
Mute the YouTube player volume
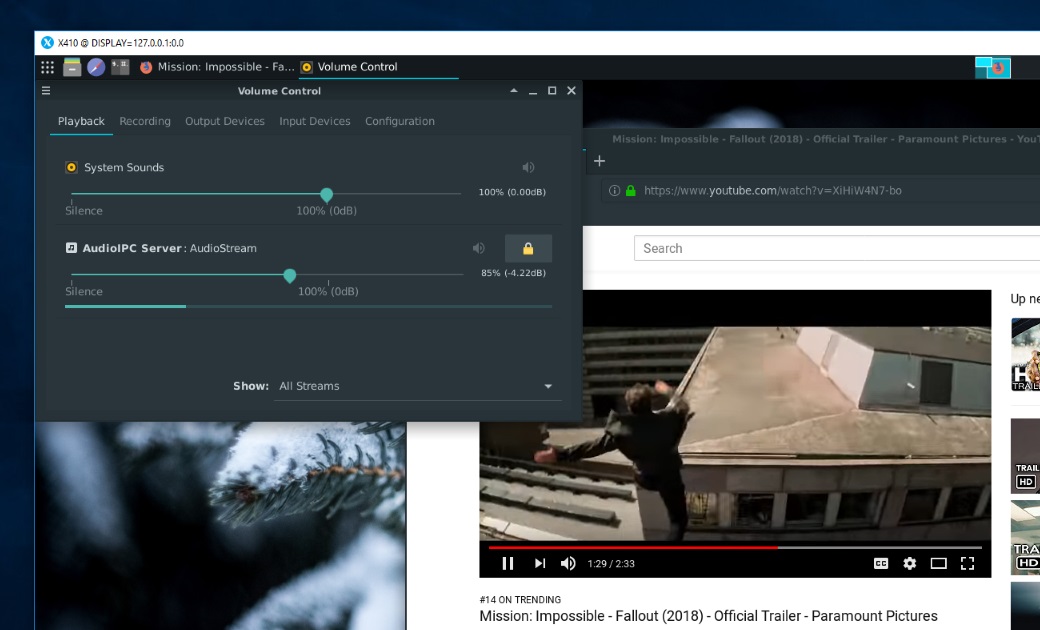pyautogui.click(x=568, y=563)
